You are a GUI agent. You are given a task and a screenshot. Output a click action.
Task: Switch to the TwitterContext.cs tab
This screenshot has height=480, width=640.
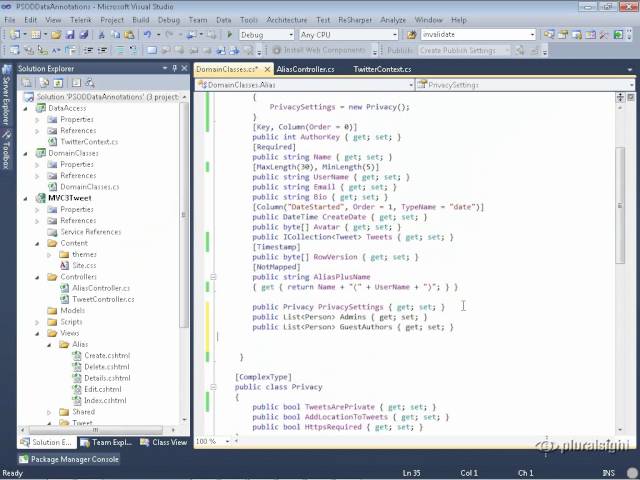382,69
